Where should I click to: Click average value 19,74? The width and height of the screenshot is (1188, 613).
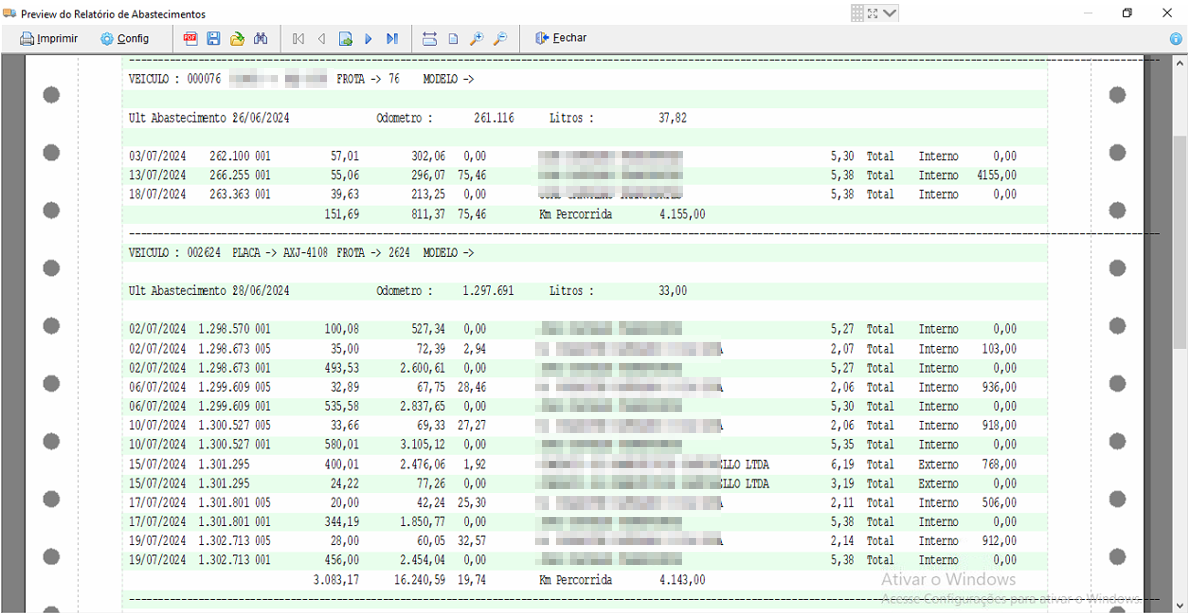click(472, 580)
